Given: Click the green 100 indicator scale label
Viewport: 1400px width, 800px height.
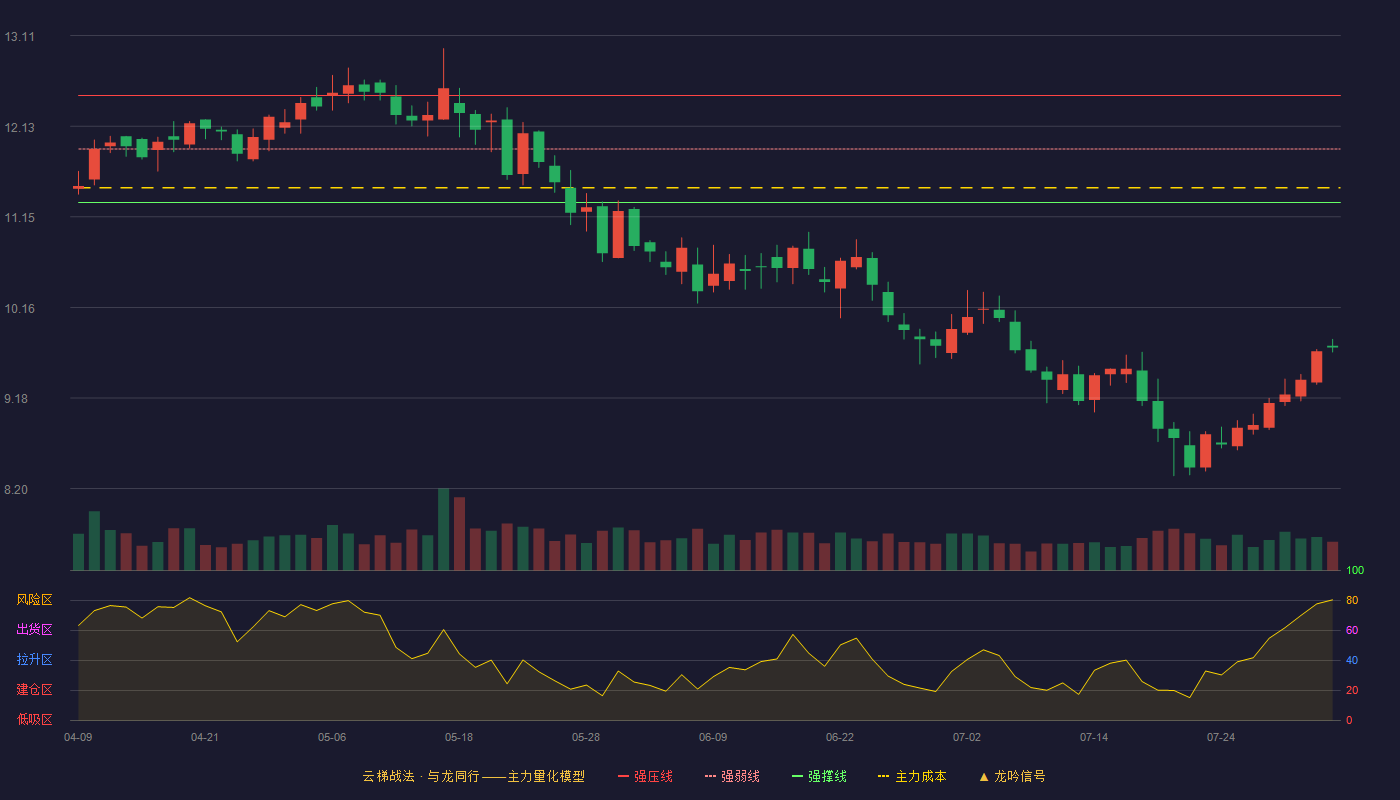Looking at the screenshot, I should click(1355, 571).
